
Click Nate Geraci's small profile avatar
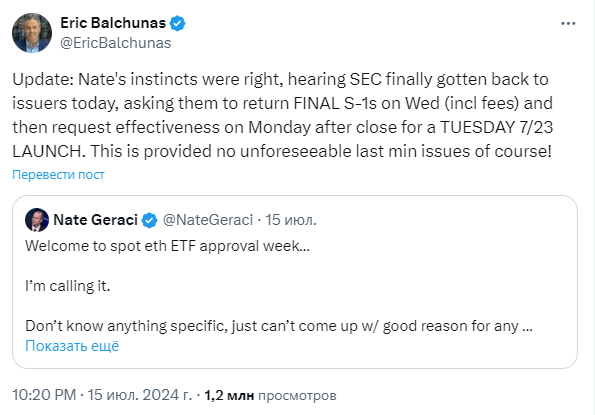(x=37, y=220)
